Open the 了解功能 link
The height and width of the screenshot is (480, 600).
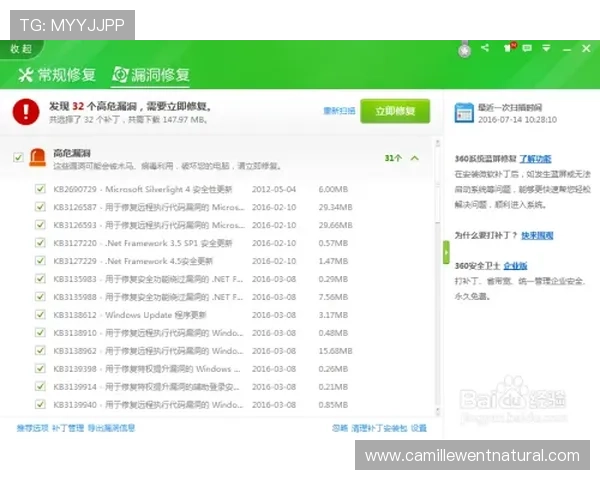tap(535, 159)
